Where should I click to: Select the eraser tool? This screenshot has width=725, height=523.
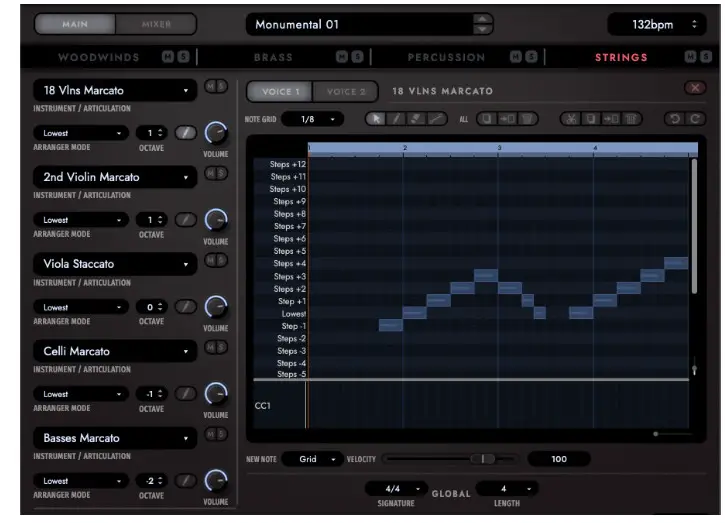coord(413,119)
